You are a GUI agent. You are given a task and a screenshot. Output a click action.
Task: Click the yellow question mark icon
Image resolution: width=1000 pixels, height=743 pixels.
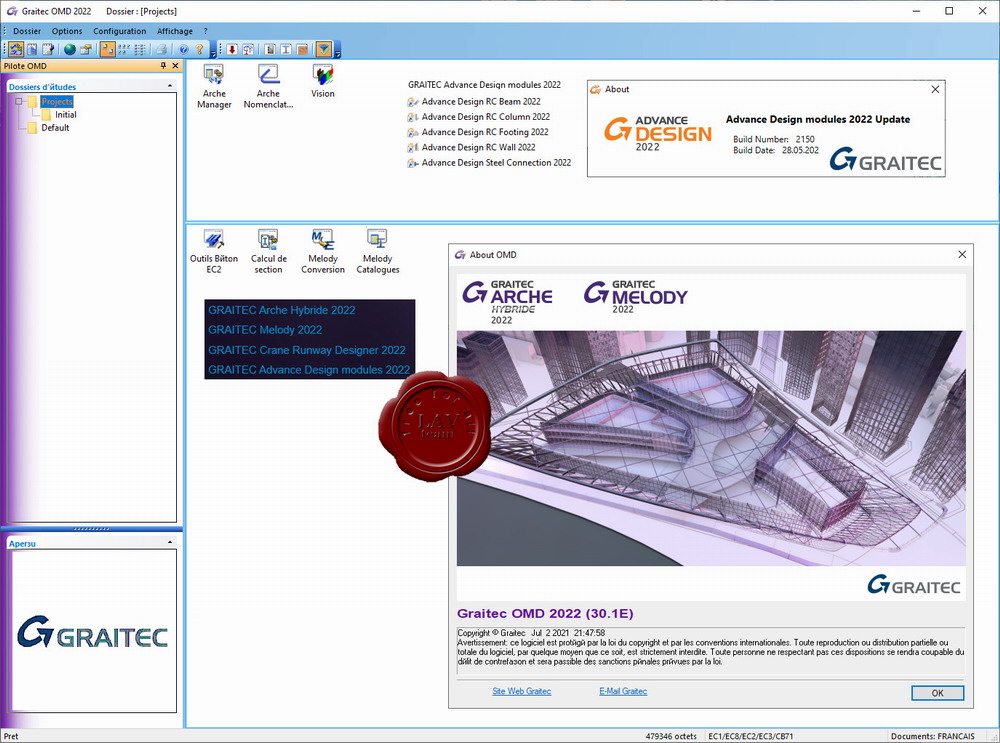click(x=200, y=49)
